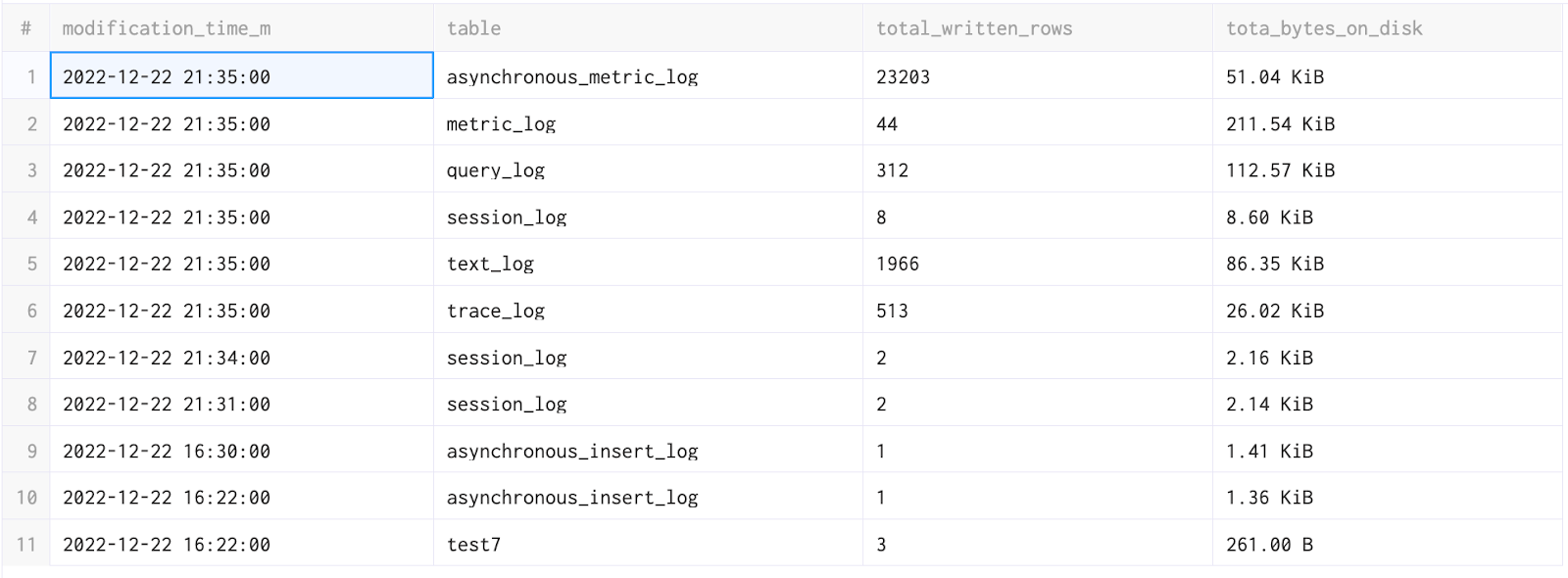1568x578 pixels.
Task: Click the metric_log cell in row 2
Action: click(501, 124)
